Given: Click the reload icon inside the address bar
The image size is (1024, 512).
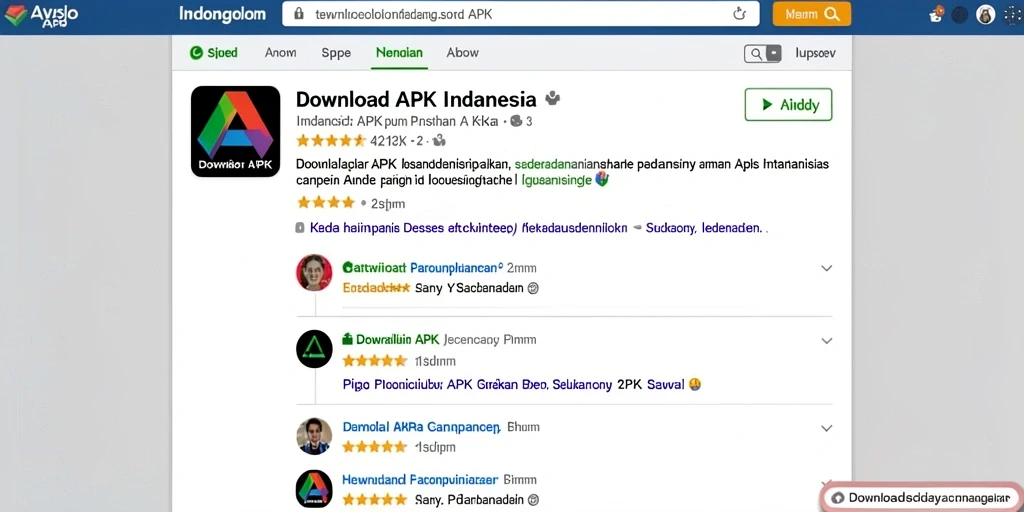Looking at the screenshot, I should tap(739, 14).
